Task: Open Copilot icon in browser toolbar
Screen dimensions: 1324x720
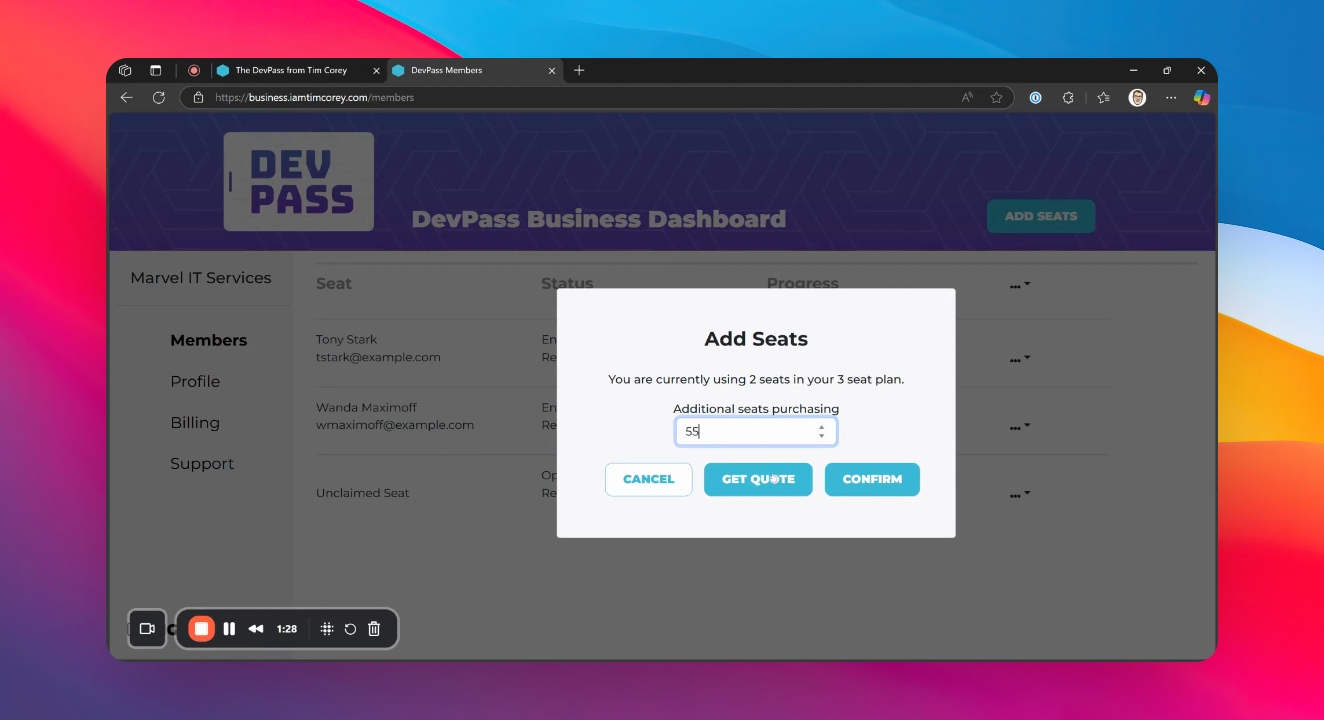Action: click(x=1202, y=98)
